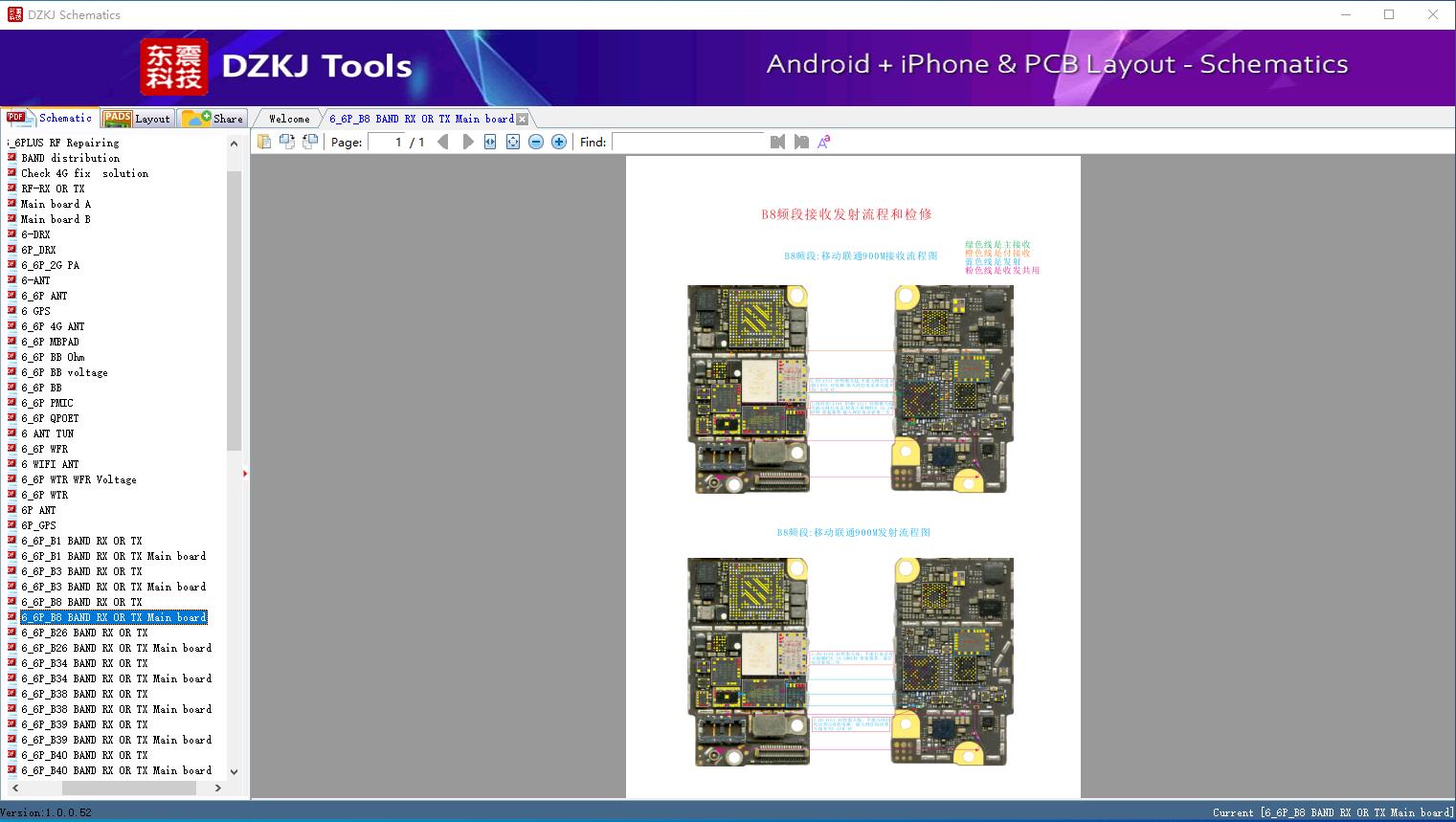
Task: Click the PDF icon next to 6P_GPS
Action: pos(11,525)
